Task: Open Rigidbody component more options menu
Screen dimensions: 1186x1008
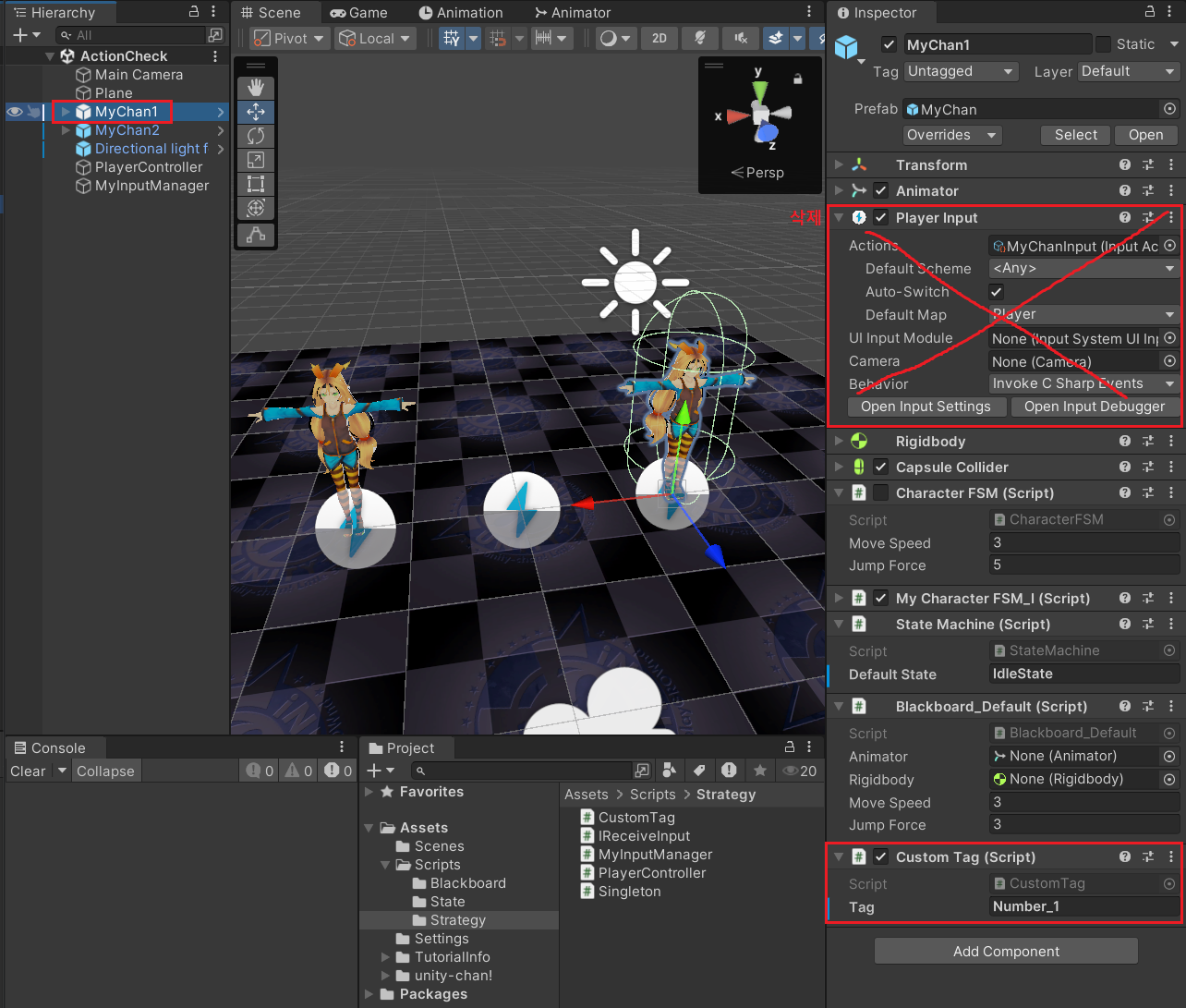Action: tap(1171, 441)
